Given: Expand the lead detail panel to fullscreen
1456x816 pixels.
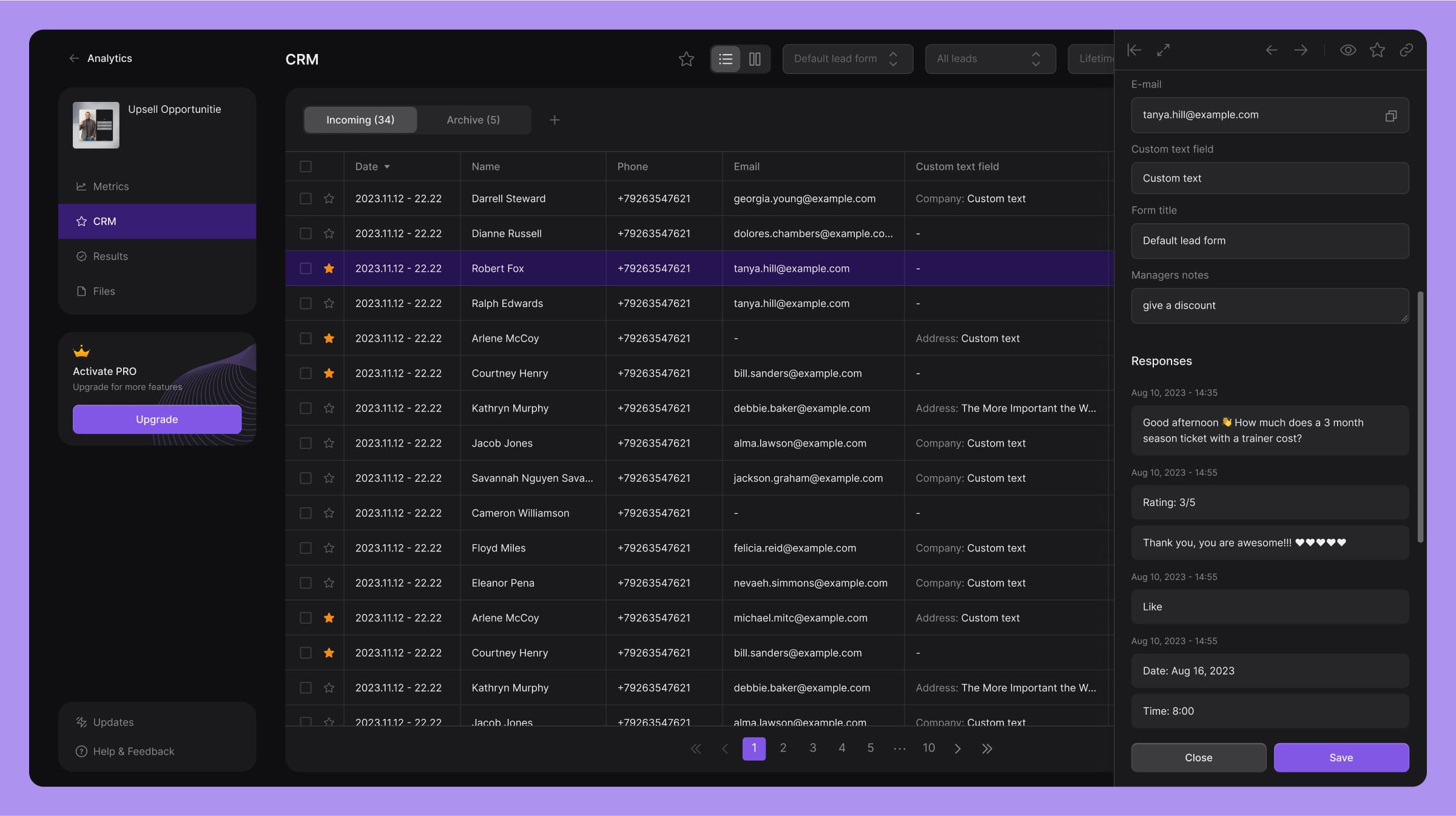Looking at the screenshot, I should [x=1163, y=50].
